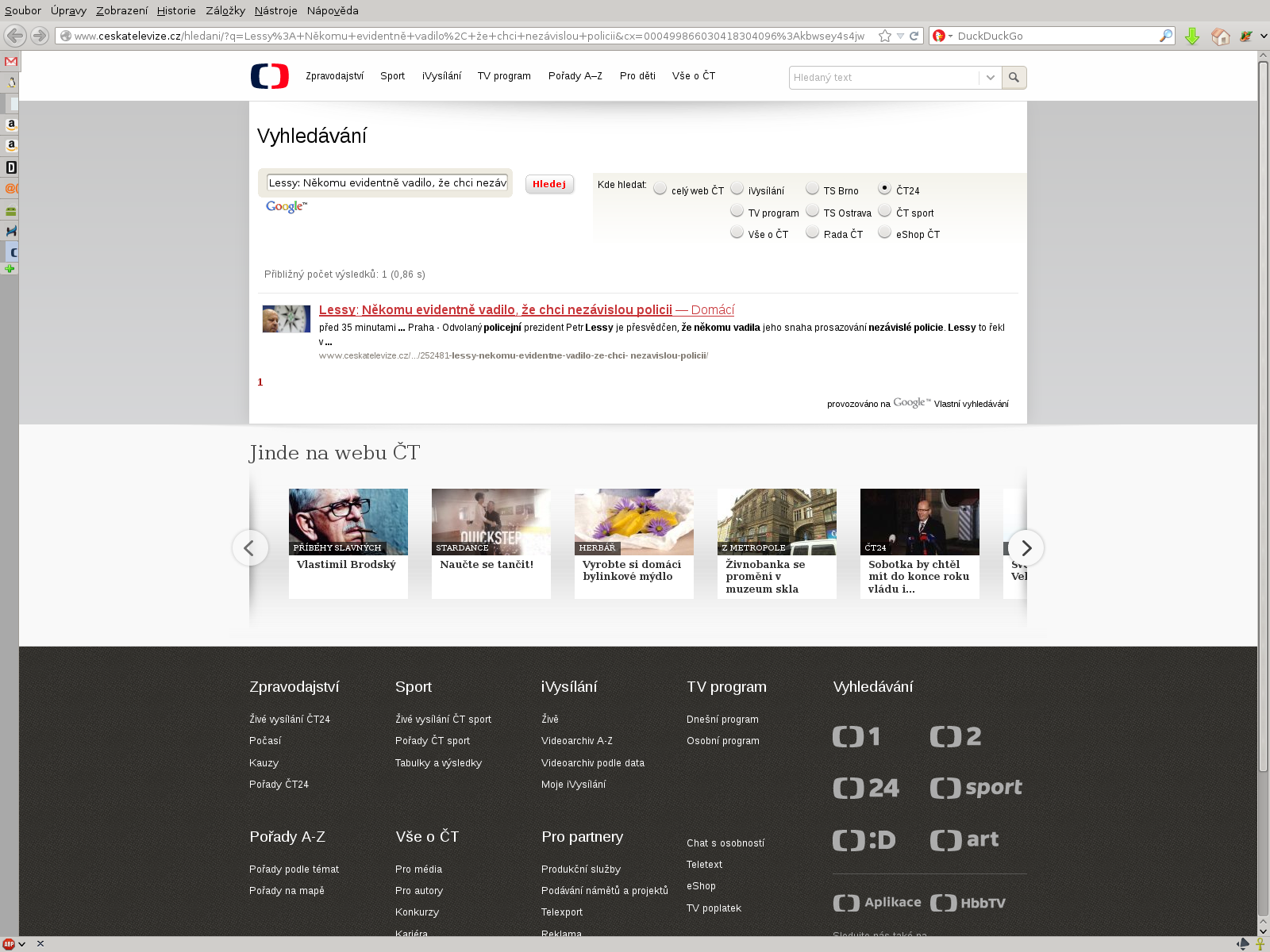Show next carousel items with right arrow

click(x=1026, y=548)
